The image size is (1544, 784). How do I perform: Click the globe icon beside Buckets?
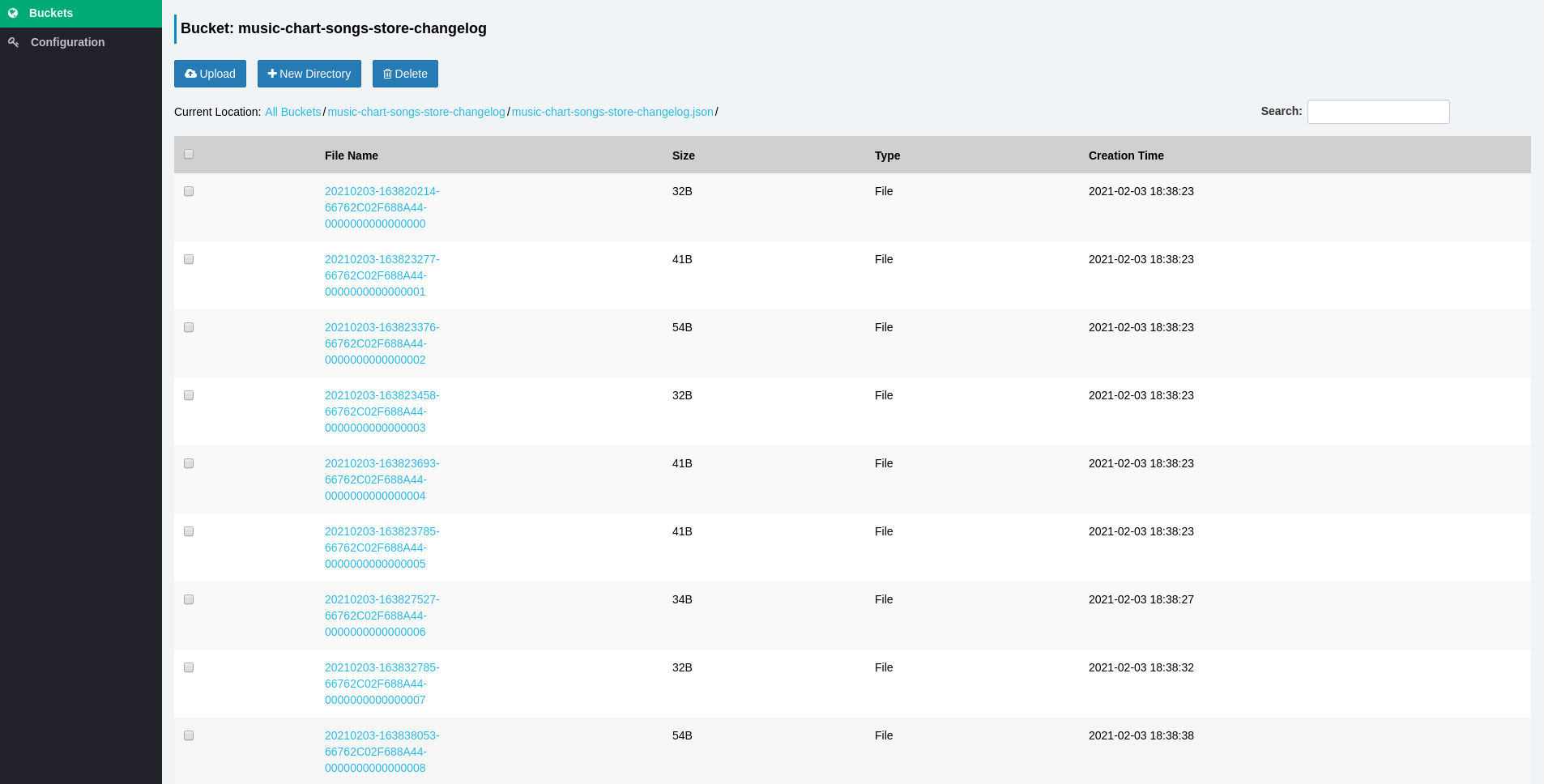13,13
